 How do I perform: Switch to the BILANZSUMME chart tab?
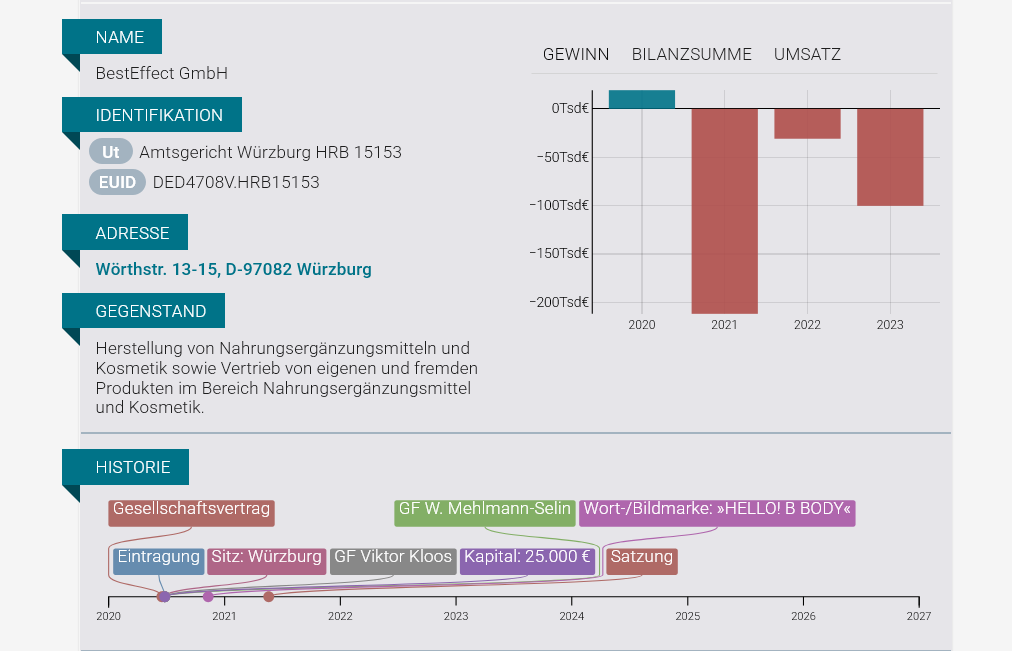(x=691, y=54)
